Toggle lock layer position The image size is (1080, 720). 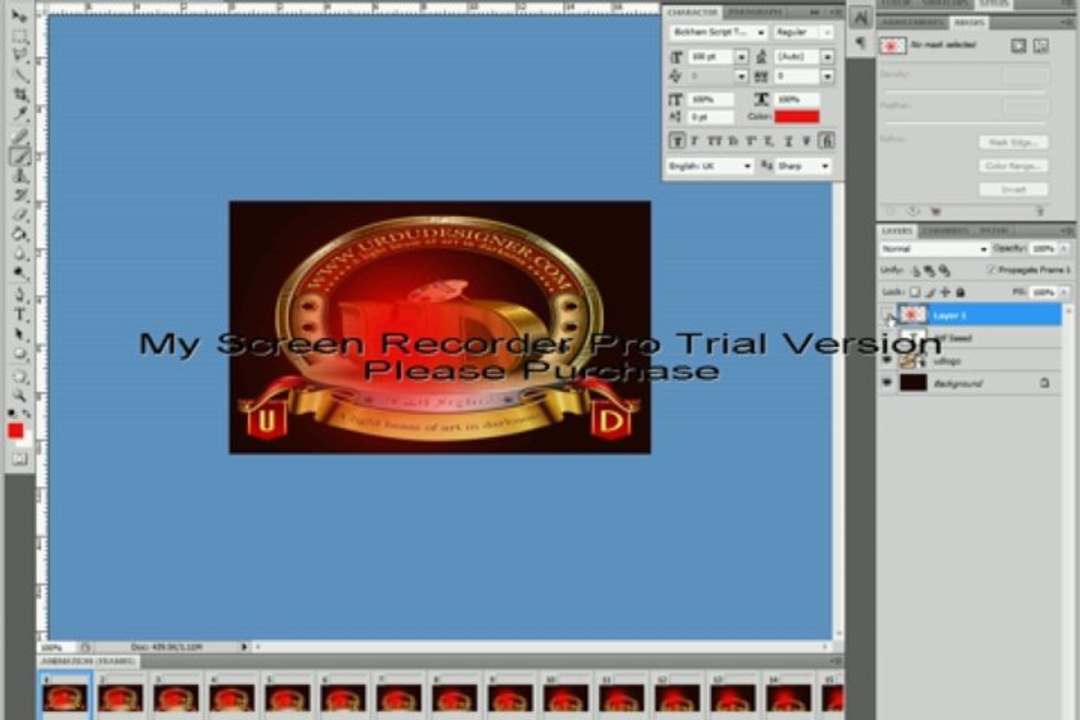coord(945,292)
